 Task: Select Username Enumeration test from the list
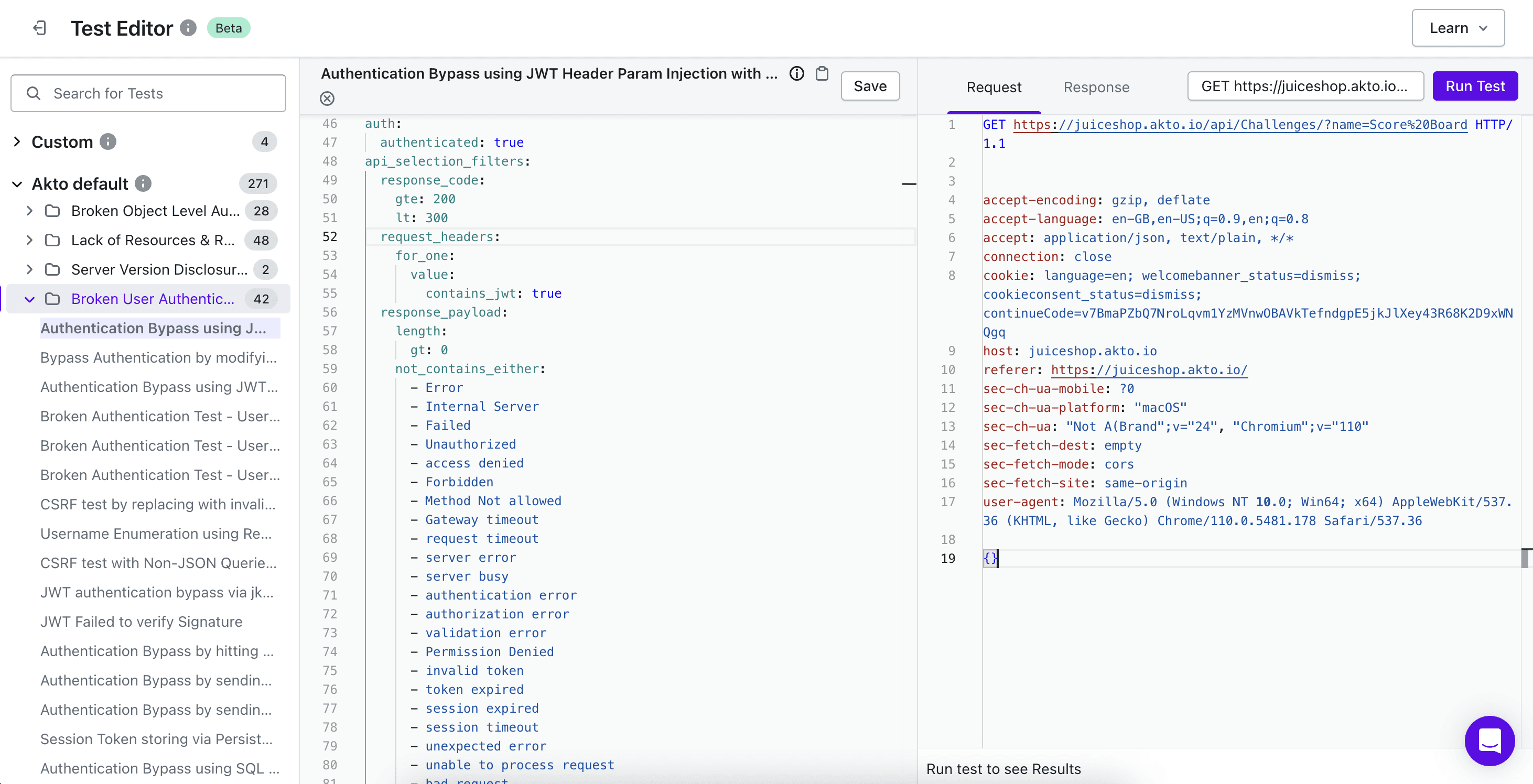tap(156, 533)
